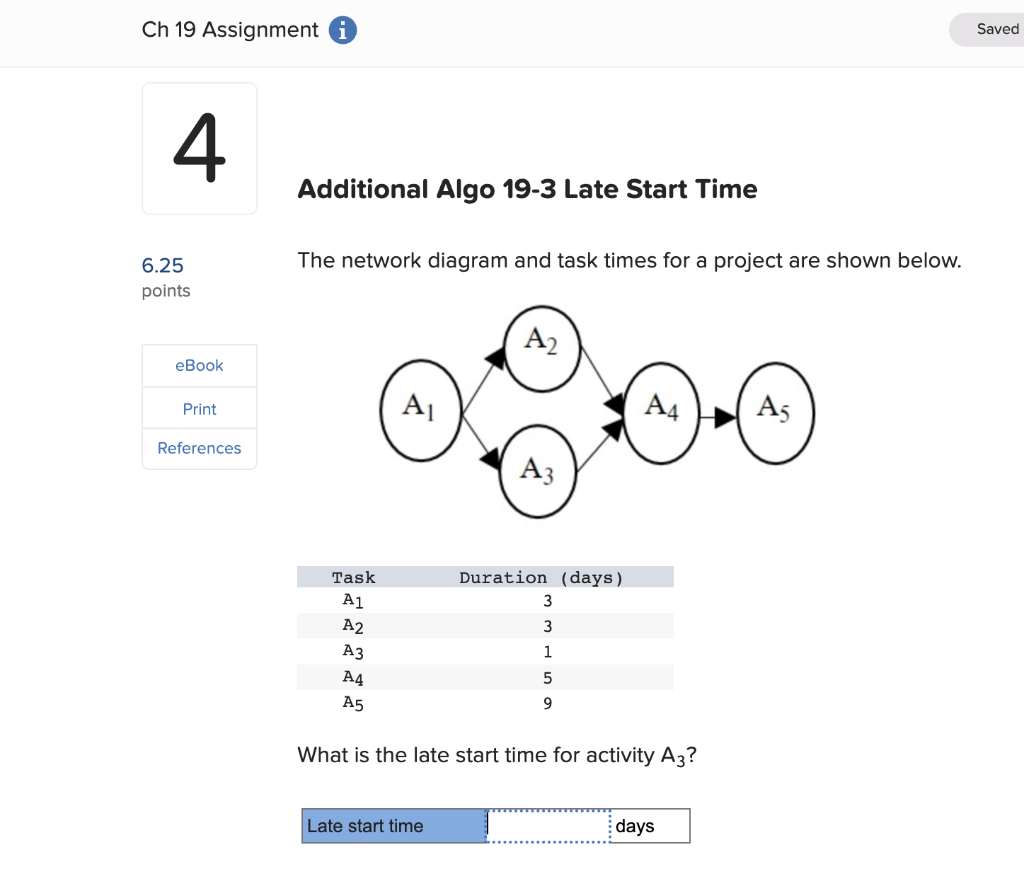Click node A4 in the network diagram
This screenshot has height=886, width=1024.
click(x=661, y=408)
